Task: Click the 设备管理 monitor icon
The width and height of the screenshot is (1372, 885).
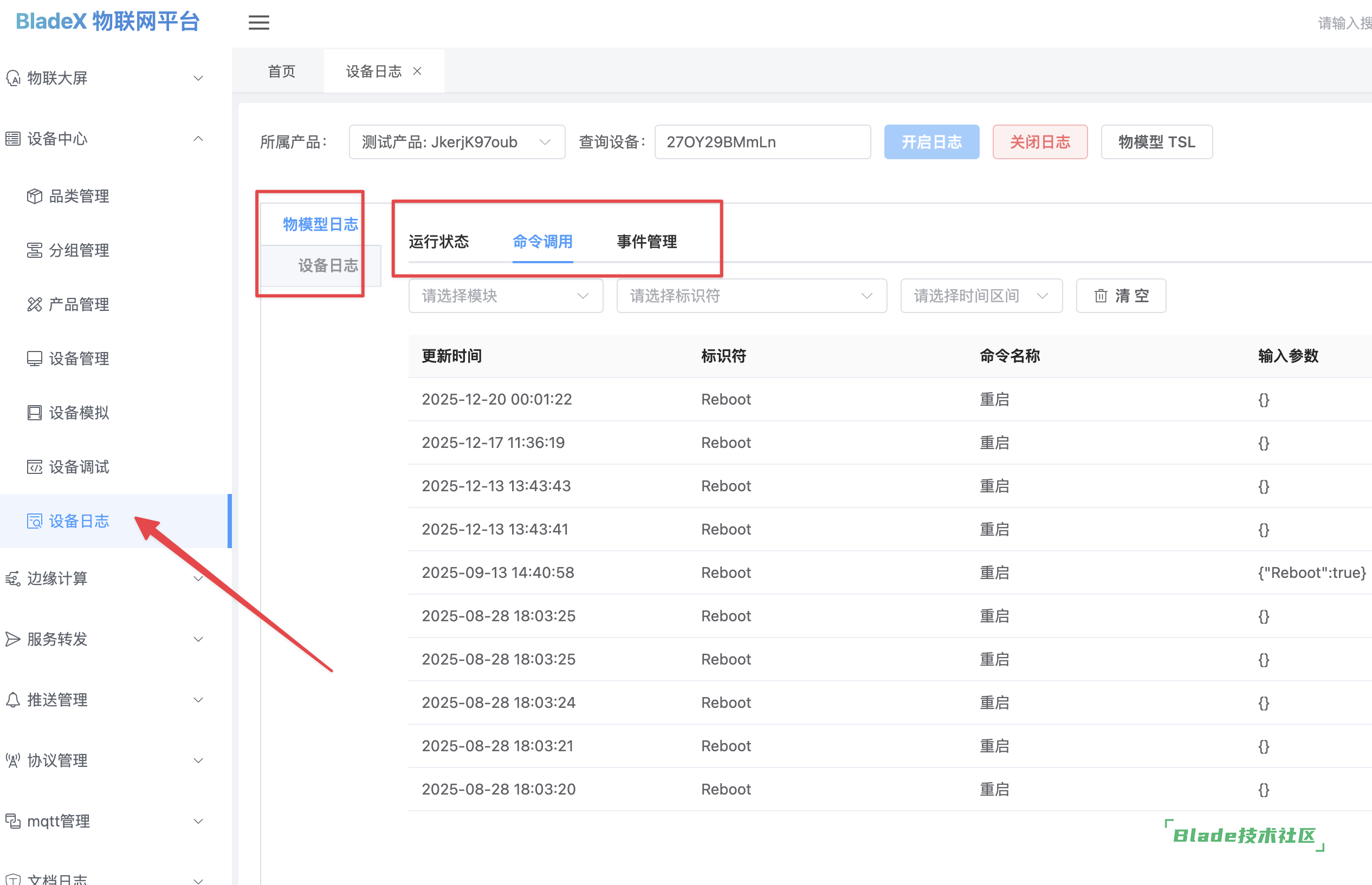Action: [35, 359]
